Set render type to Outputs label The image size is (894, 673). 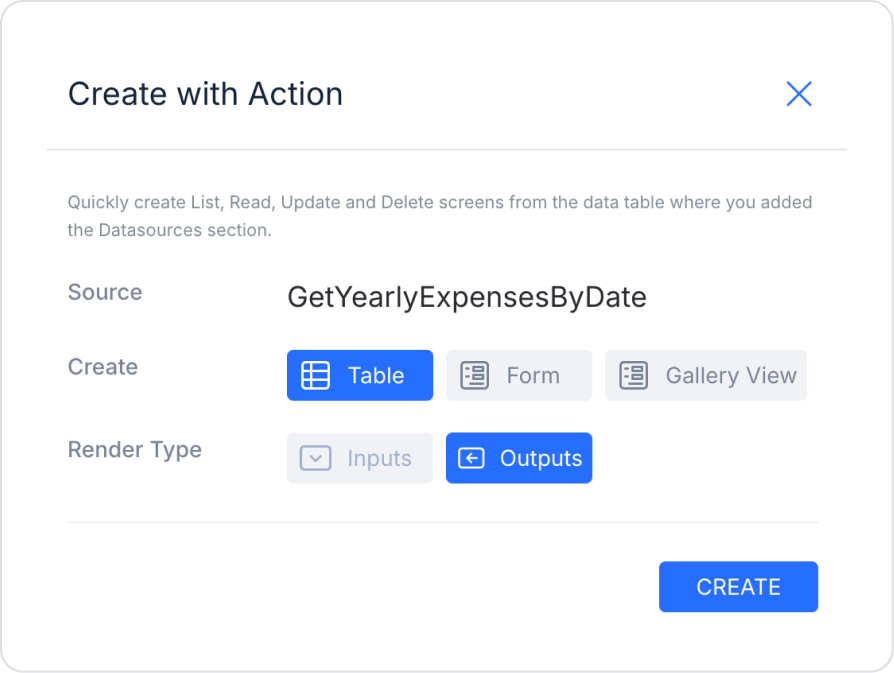(540, 459)
